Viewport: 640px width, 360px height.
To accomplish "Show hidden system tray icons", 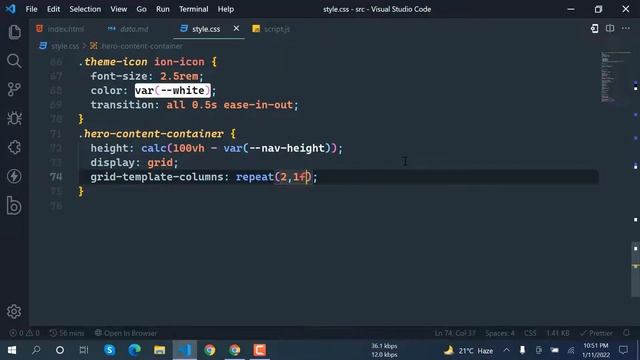I will point(507,350).
